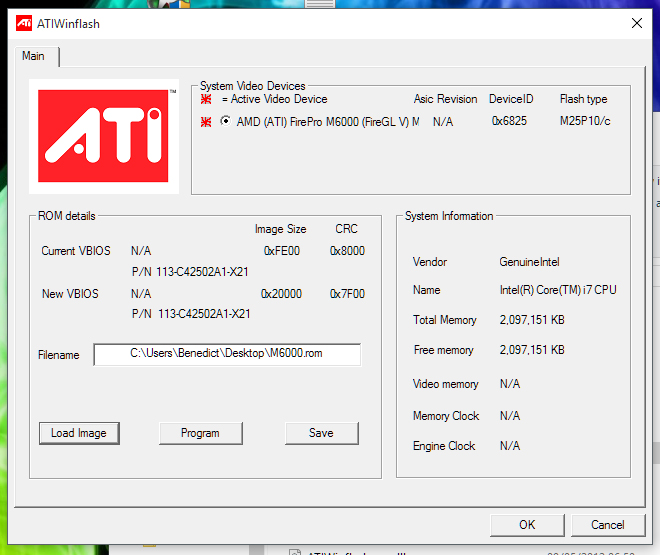The width and height of the screenshot is (660, 555).
Task: Click Current VBIOS image size 0xFE00
Action: pyautogui.click(x=282, y=251)
